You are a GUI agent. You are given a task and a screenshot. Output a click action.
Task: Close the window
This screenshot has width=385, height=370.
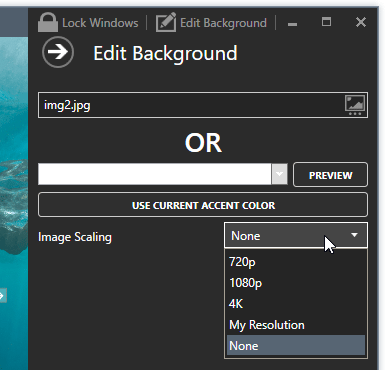coord(361,22)
